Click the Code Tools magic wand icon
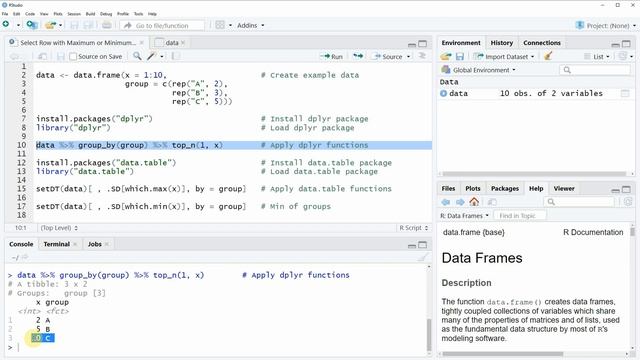The height and width of the screenshot is (360, 640). point(152,56)
